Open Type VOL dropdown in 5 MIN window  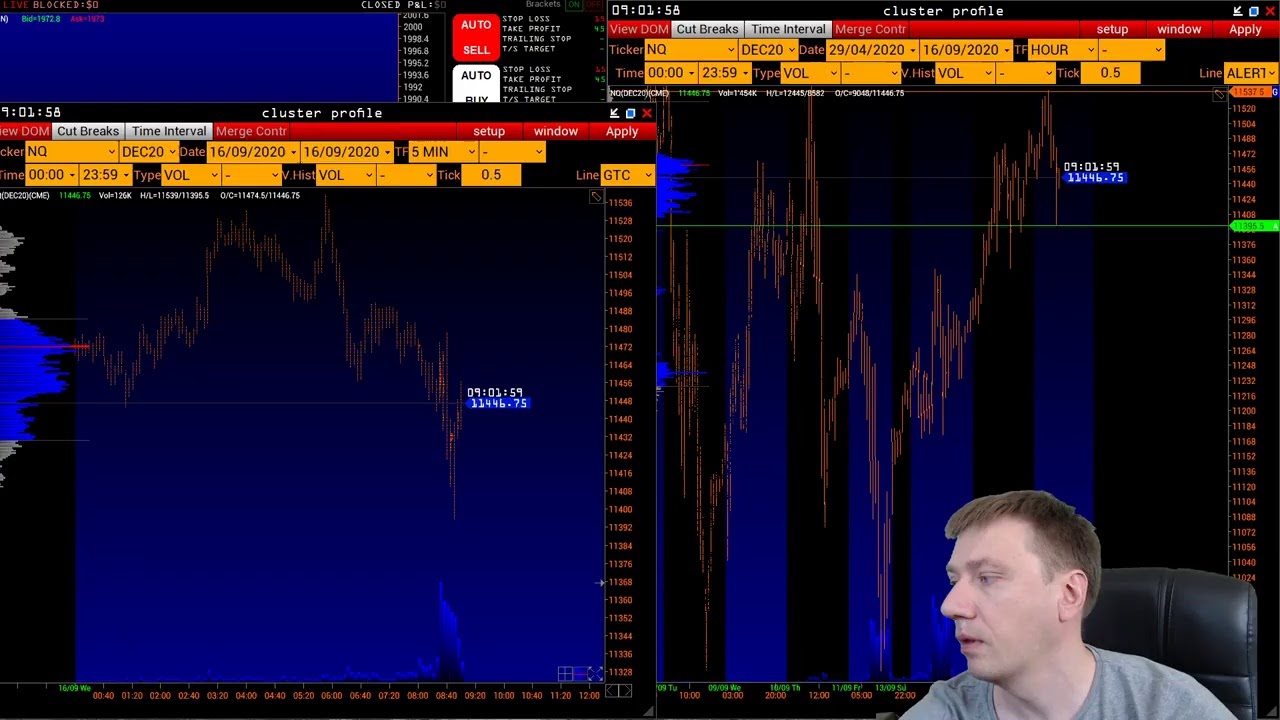(190, 175)
